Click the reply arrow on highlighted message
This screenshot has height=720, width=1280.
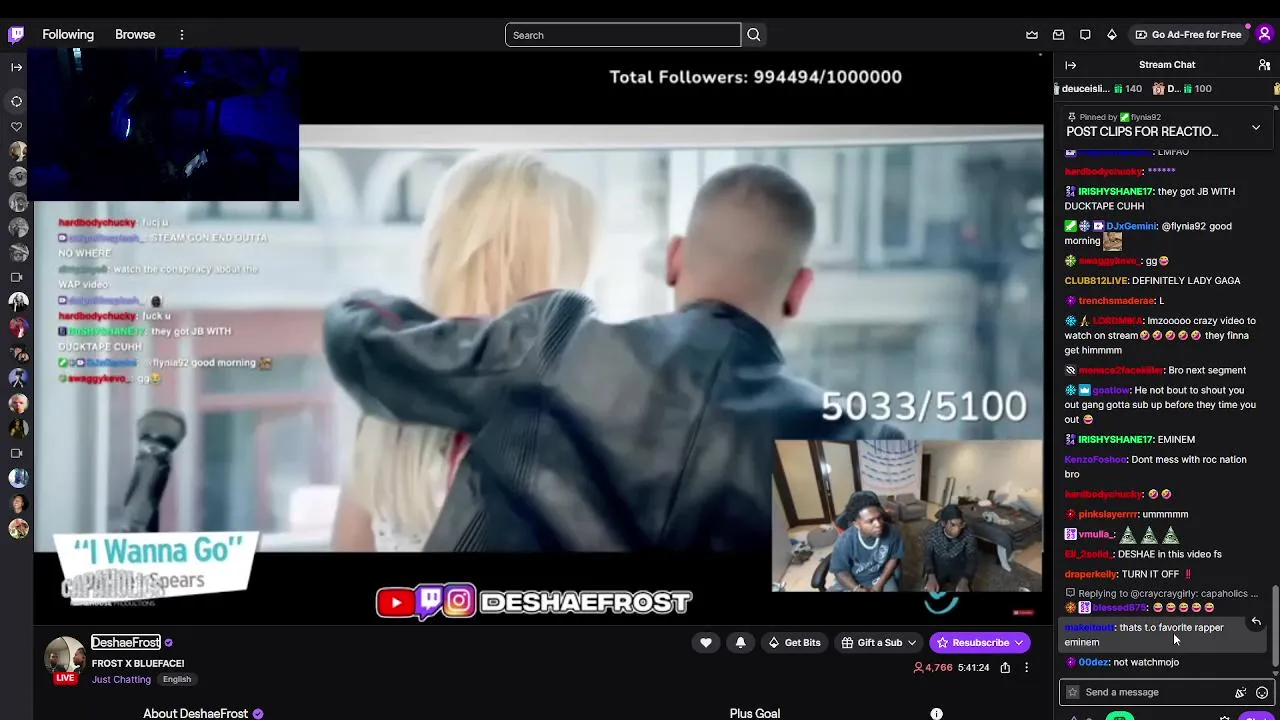(1256, 622)
